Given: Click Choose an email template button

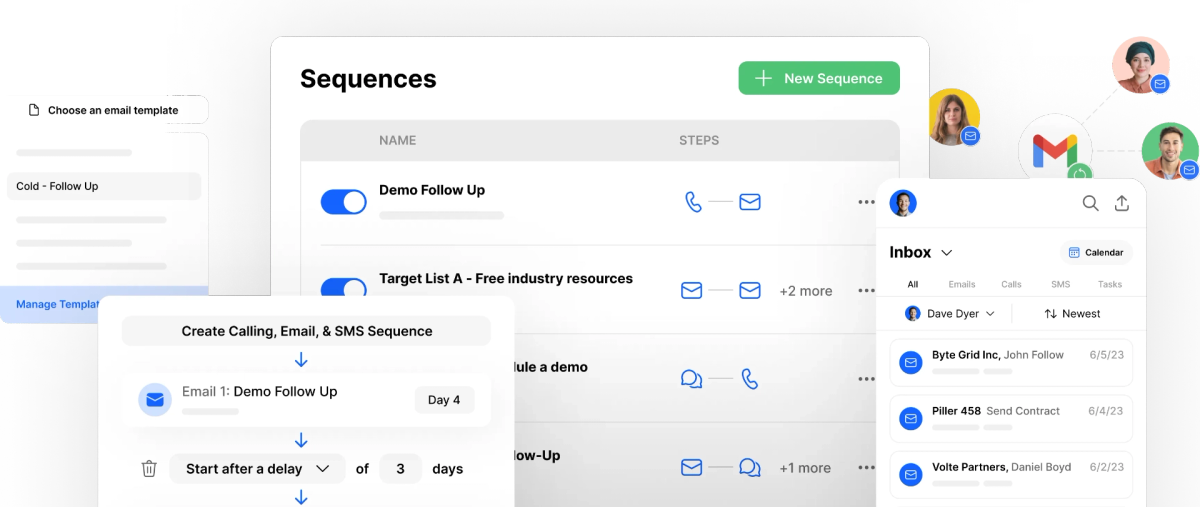Looking at the screenshot, I should [113, 110].
